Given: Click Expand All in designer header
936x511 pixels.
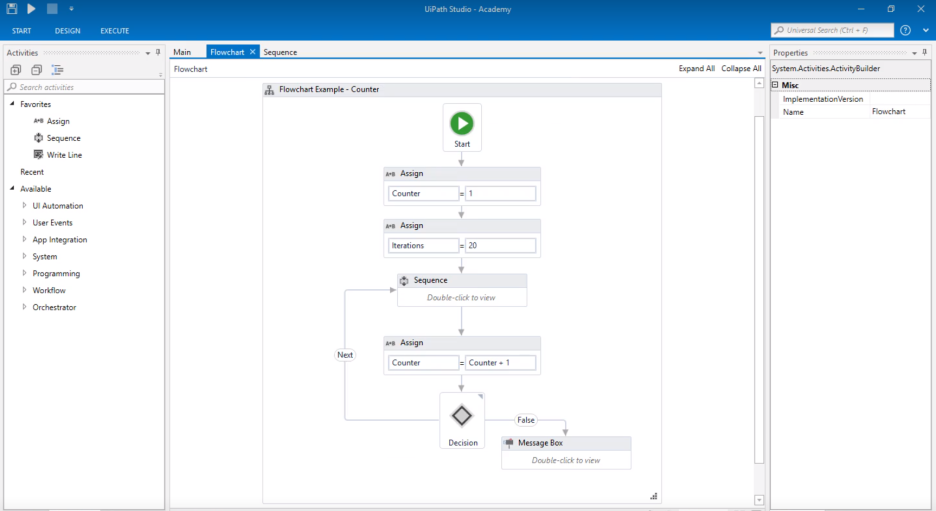Looking at the screenshot, I should coord(696,69).
